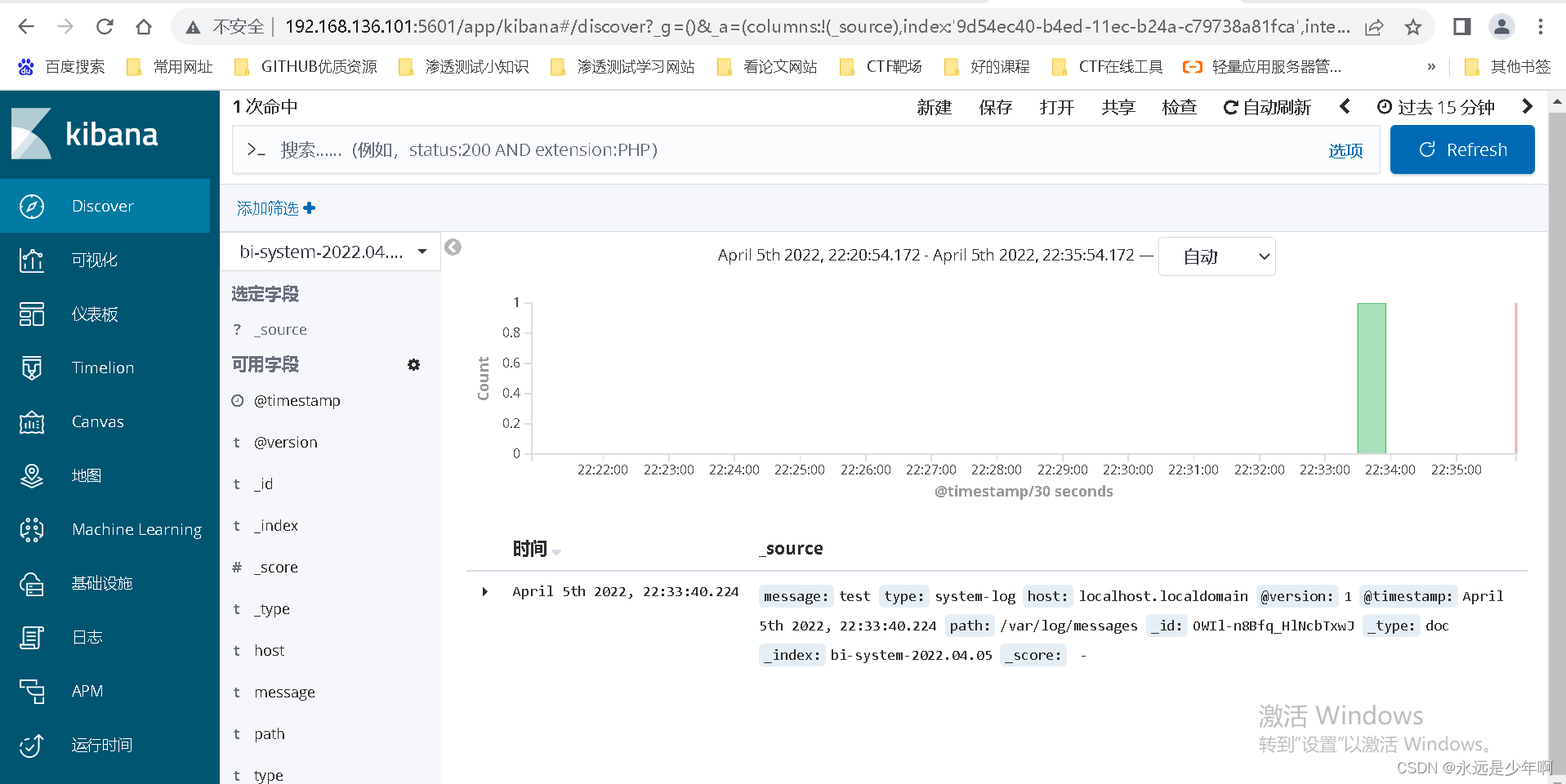Open the CTF在线工具 bookmark folder
The image size is (1566, 784).
[1108, 66]
